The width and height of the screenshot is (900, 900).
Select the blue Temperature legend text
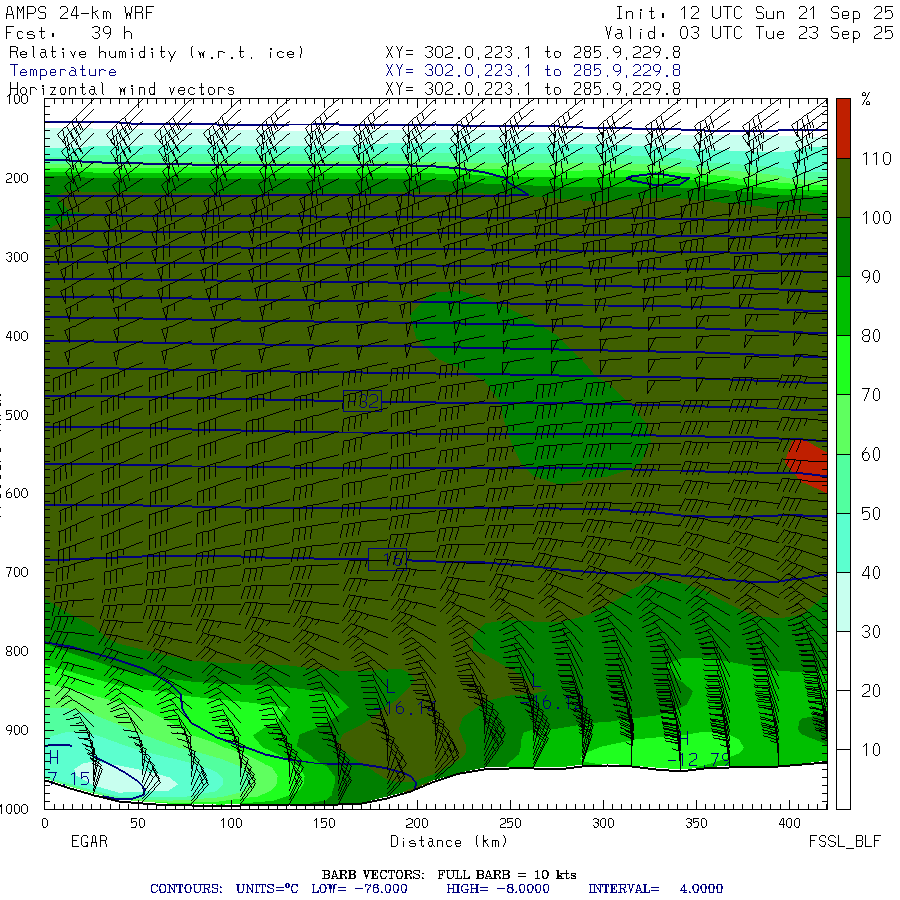[63, 71]
